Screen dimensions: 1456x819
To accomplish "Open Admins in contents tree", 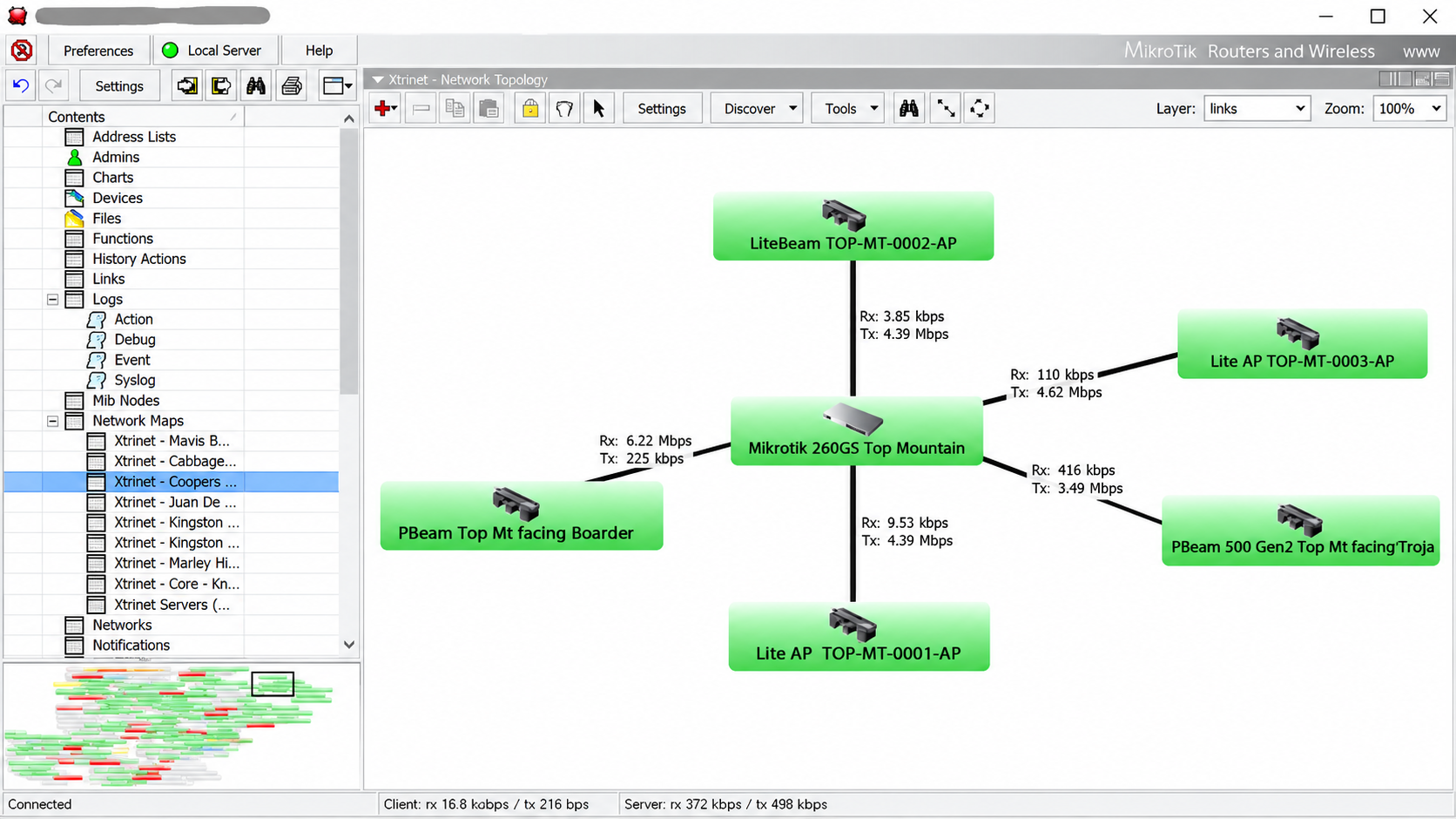I will [116, 157].
